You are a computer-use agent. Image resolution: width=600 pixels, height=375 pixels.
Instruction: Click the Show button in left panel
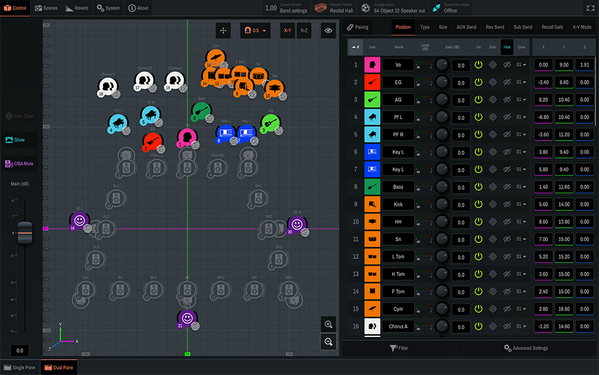(x=20, y=140)
